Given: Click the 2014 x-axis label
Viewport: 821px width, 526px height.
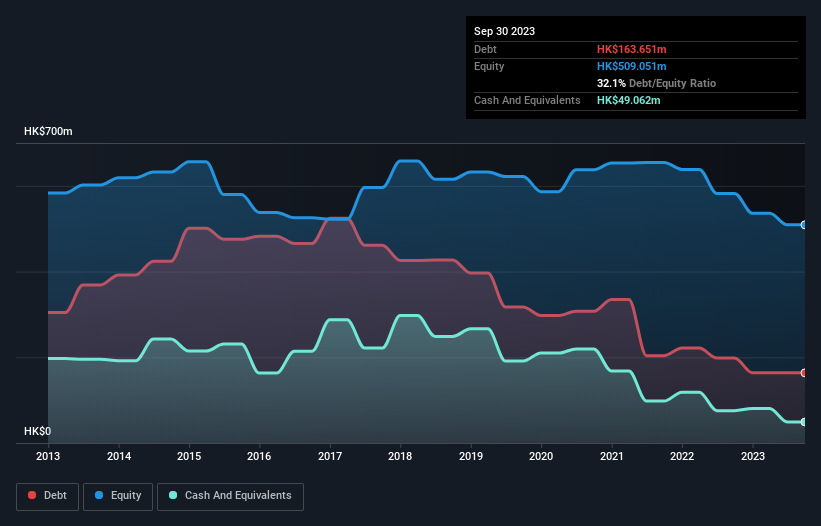Looking at the screenshot, I should tap(119, 456).
